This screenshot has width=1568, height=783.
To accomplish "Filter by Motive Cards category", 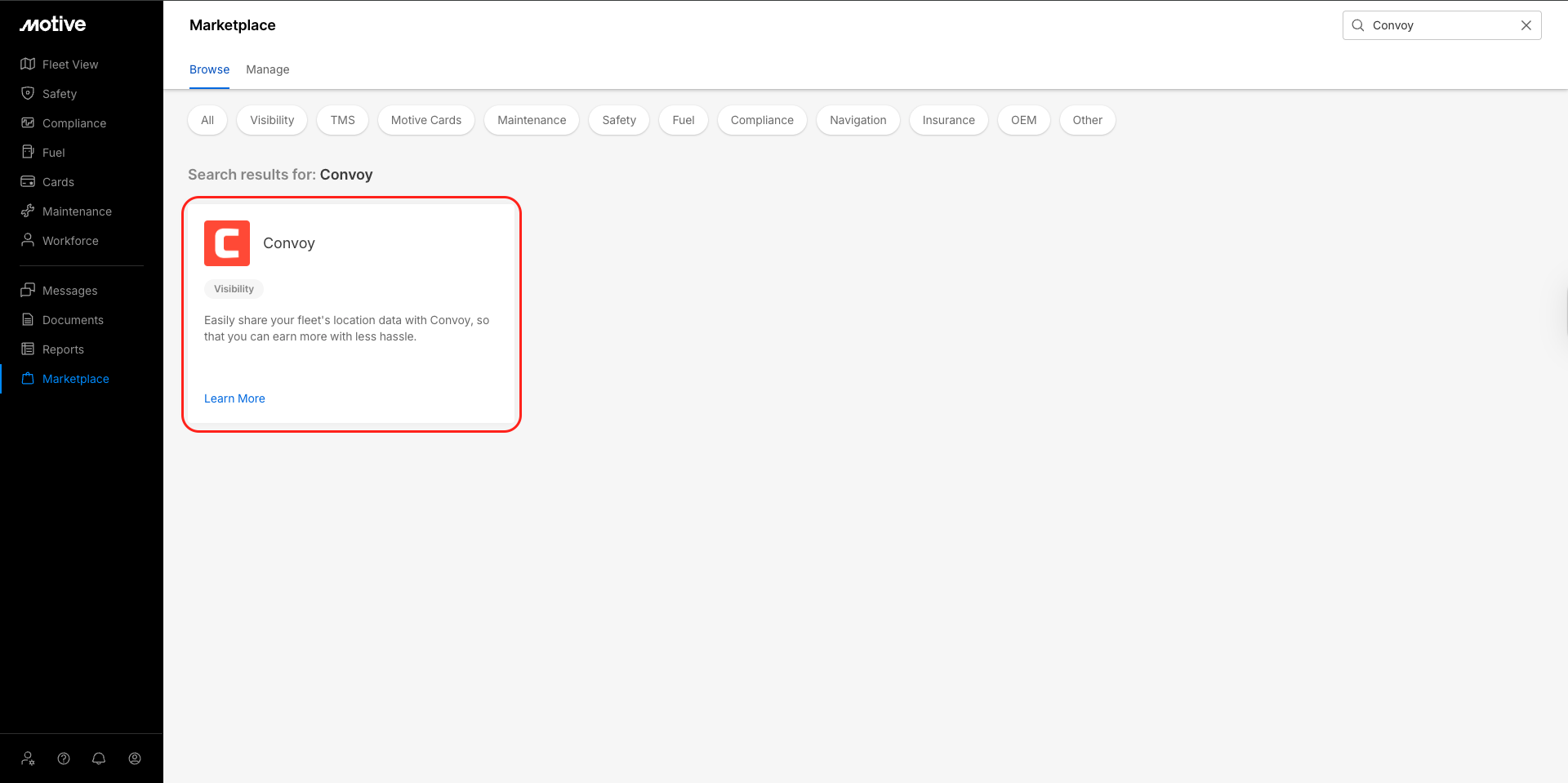I will pos(426,120).
